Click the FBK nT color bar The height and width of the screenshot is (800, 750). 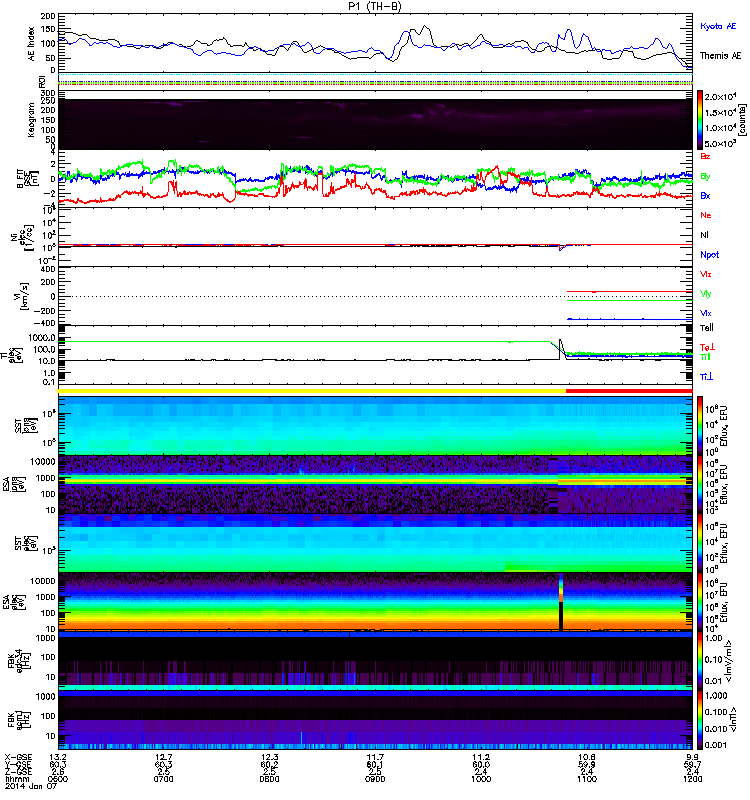700,719
